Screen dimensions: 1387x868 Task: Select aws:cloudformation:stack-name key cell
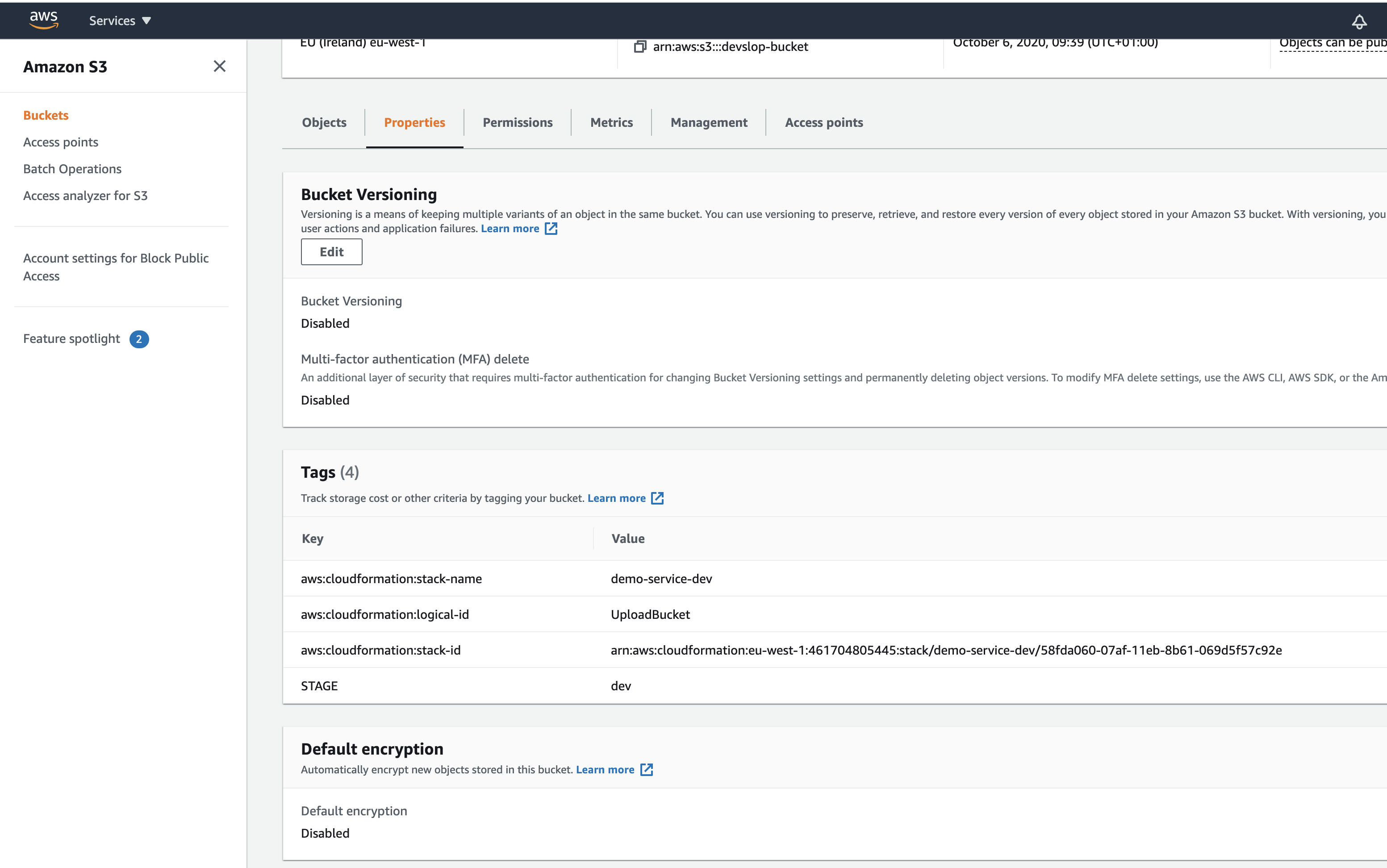(392, 579)
